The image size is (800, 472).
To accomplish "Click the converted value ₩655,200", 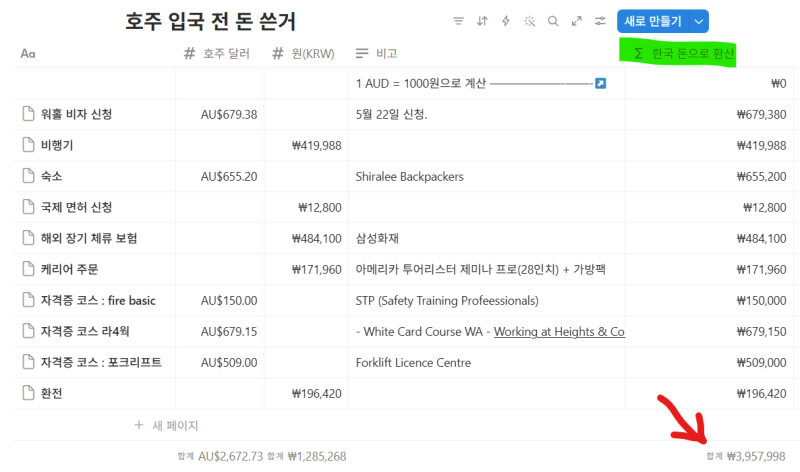I will [761, 177].
